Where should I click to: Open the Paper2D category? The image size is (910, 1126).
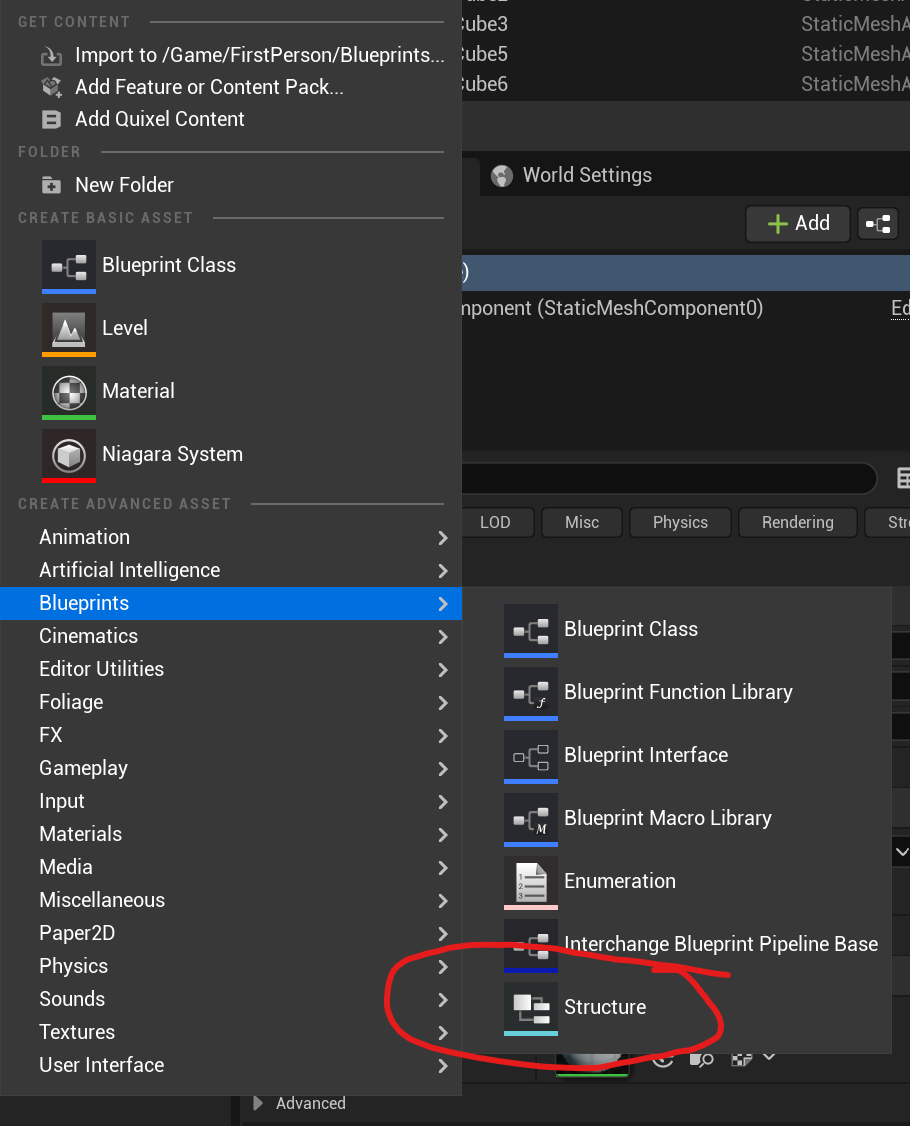(231, 934)
